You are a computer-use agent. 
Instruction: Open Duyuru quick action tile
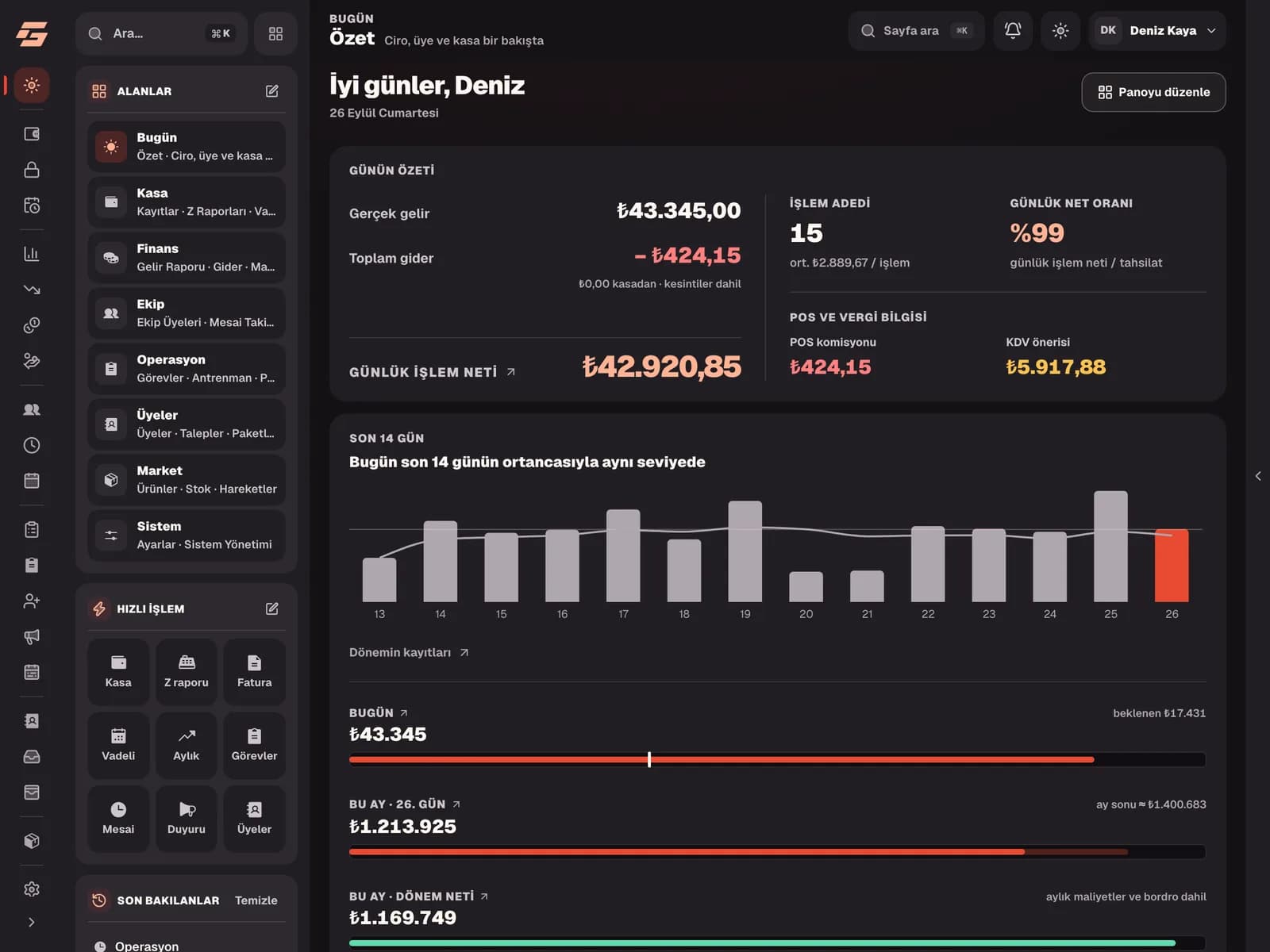pyautogui.click(x=187, y=819)
